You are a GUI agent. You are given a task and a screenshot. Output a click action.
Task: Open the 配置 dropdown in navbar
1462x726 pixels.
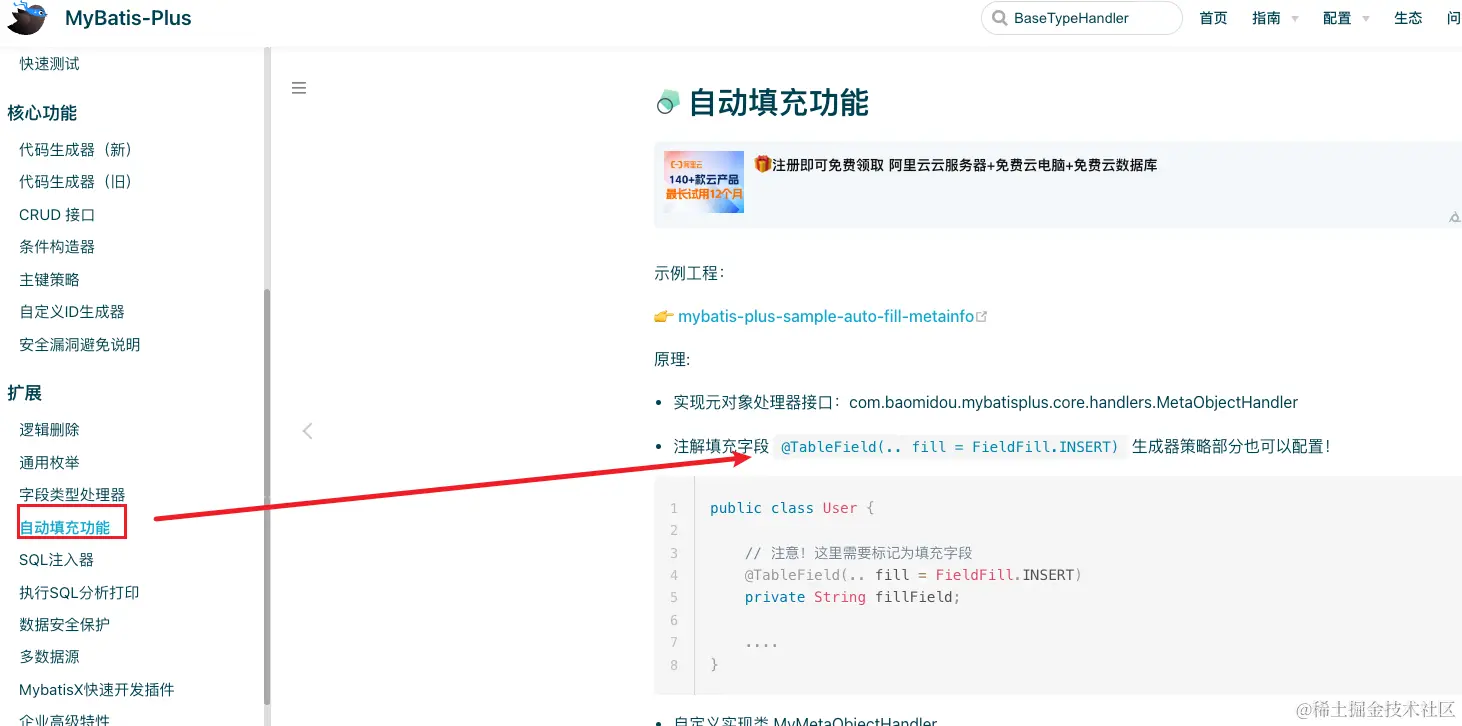1346,18
